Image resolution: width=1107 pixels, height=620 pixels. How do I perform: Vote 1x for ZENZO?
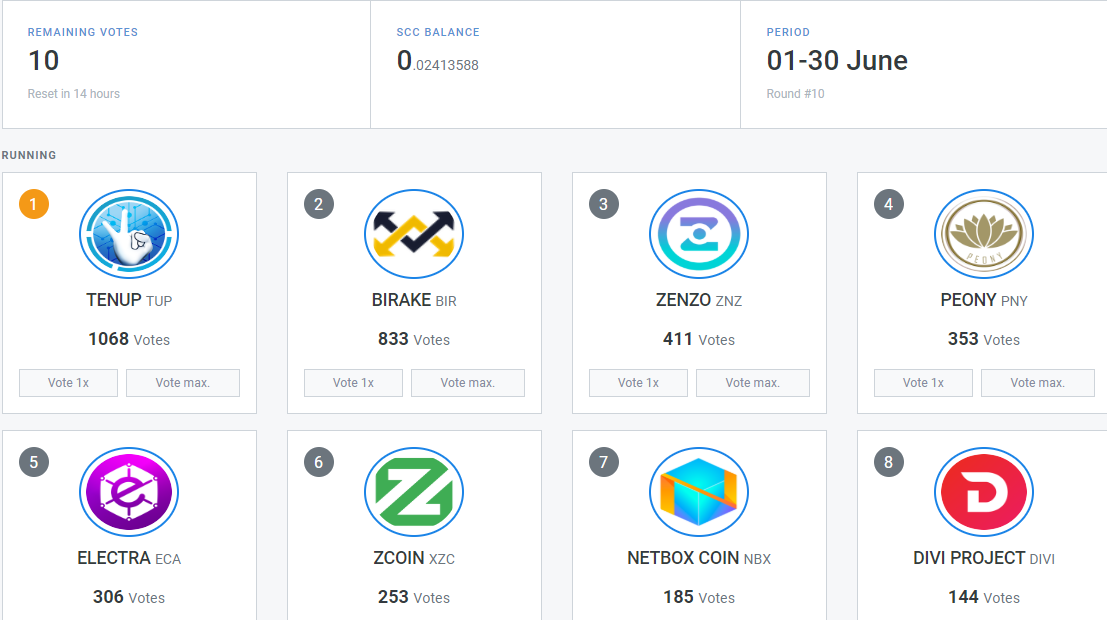[638, 383]
